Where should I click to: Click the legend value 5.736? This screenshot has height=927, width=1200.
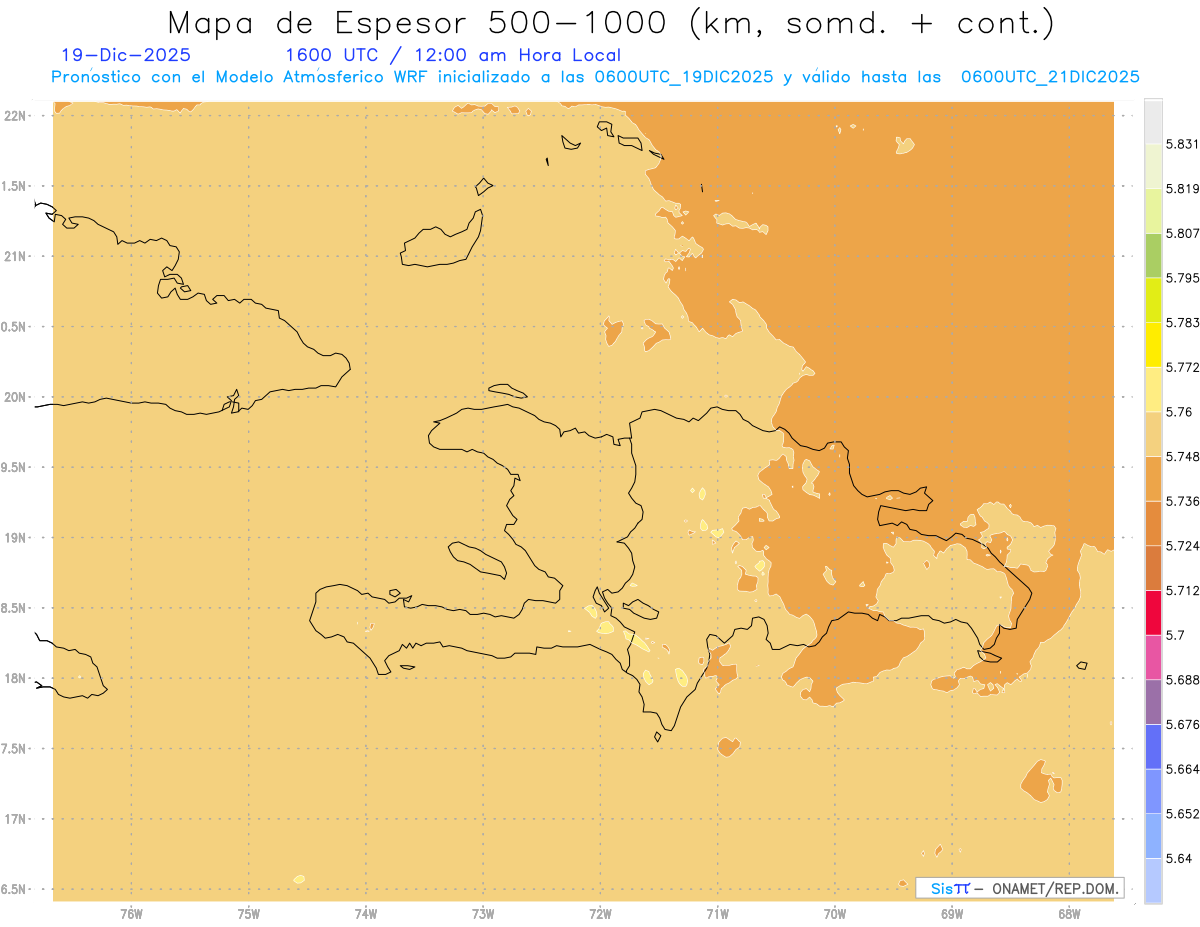(1183, 501)
